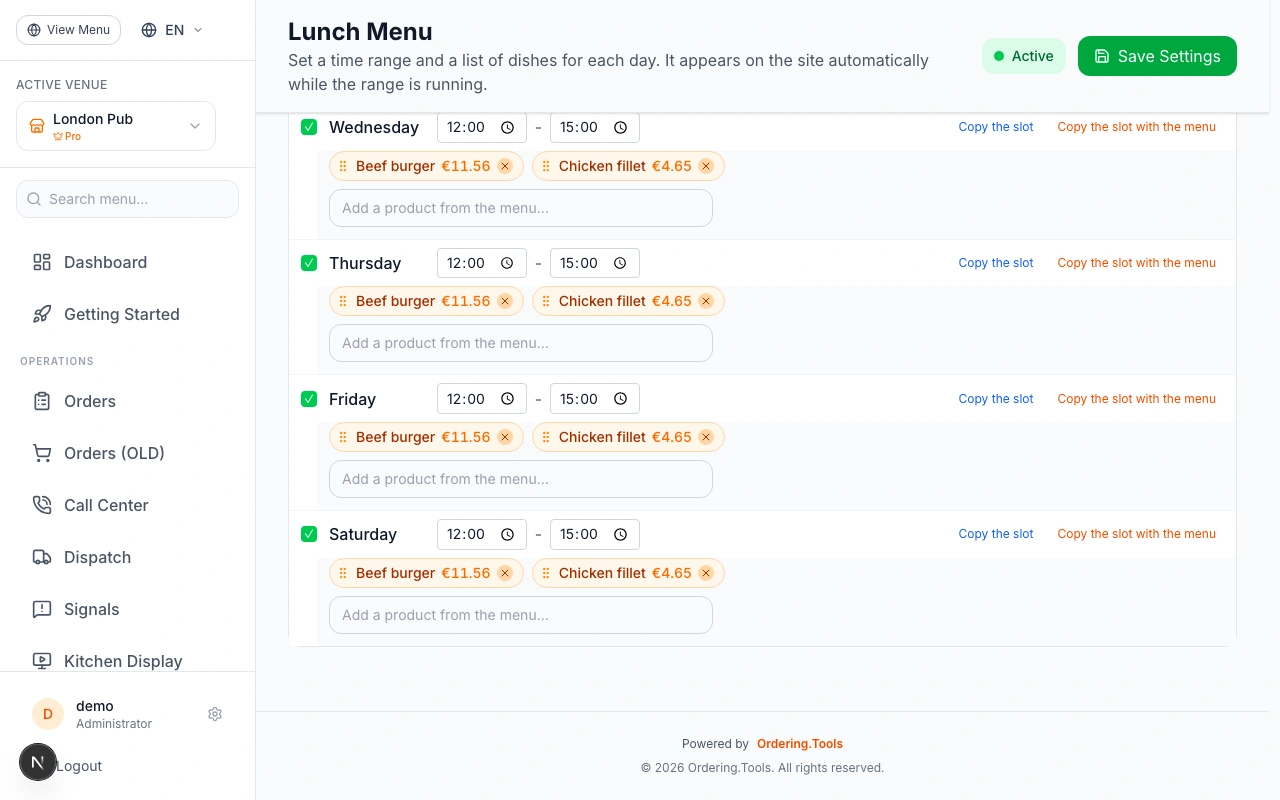Copy the slot for Friday

[996, 399]
